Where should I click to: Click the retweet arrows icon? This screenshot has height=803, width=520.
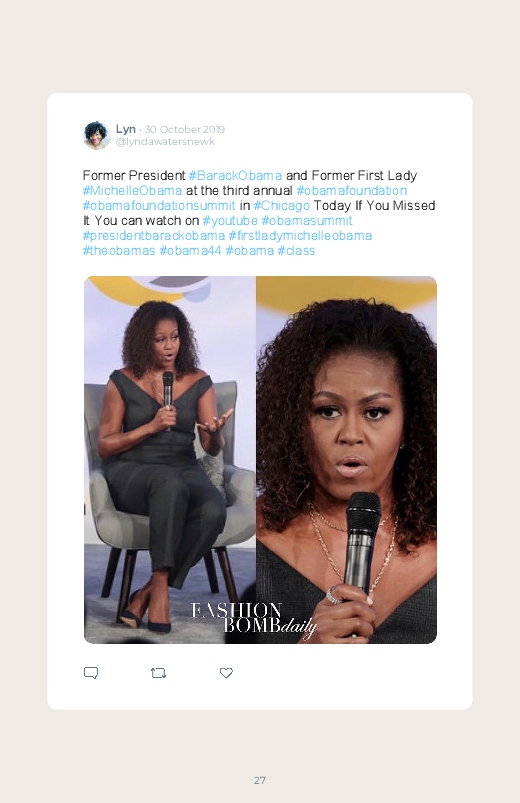(158, 673)
